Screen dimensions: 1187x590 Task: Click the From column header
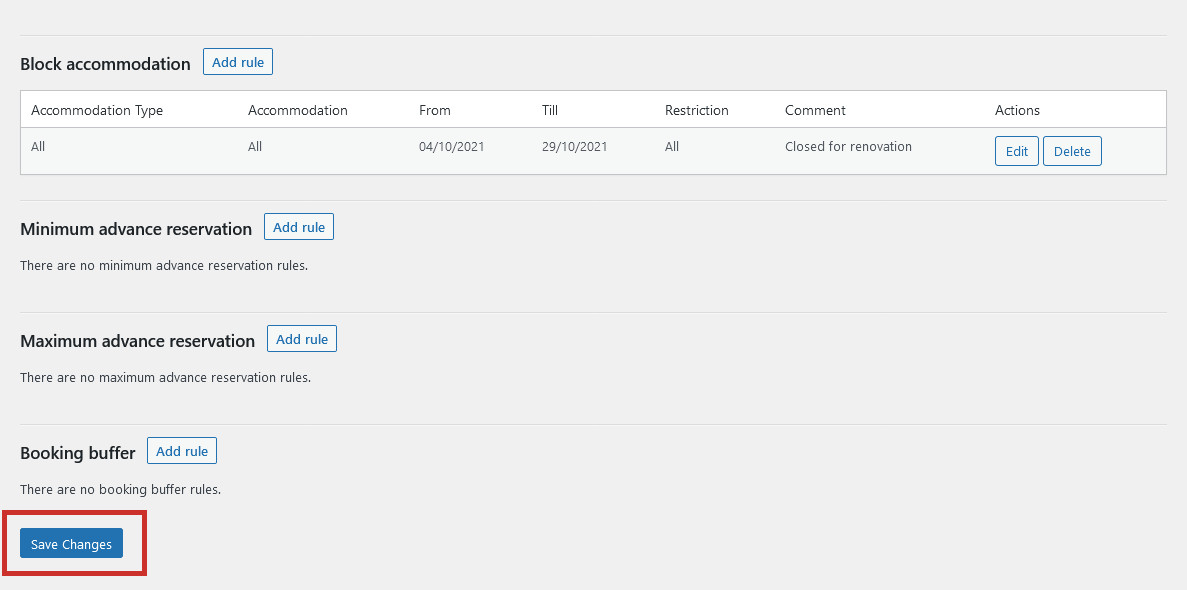(435, 111)
